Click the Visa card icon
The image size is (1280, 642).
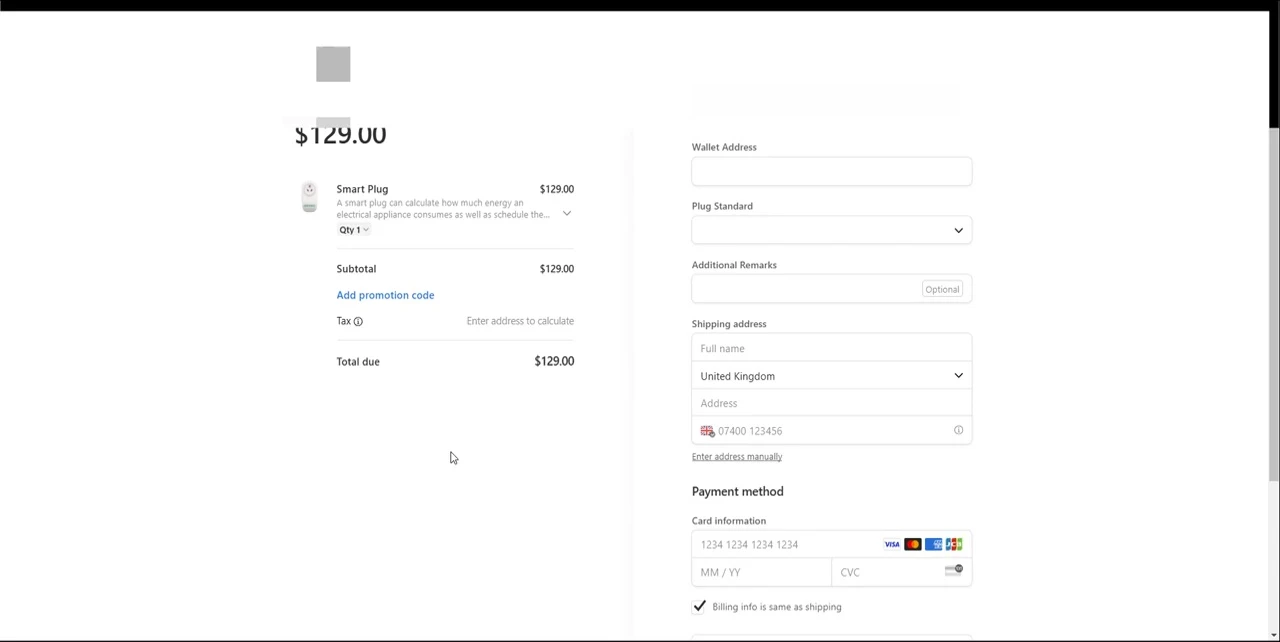892,544
